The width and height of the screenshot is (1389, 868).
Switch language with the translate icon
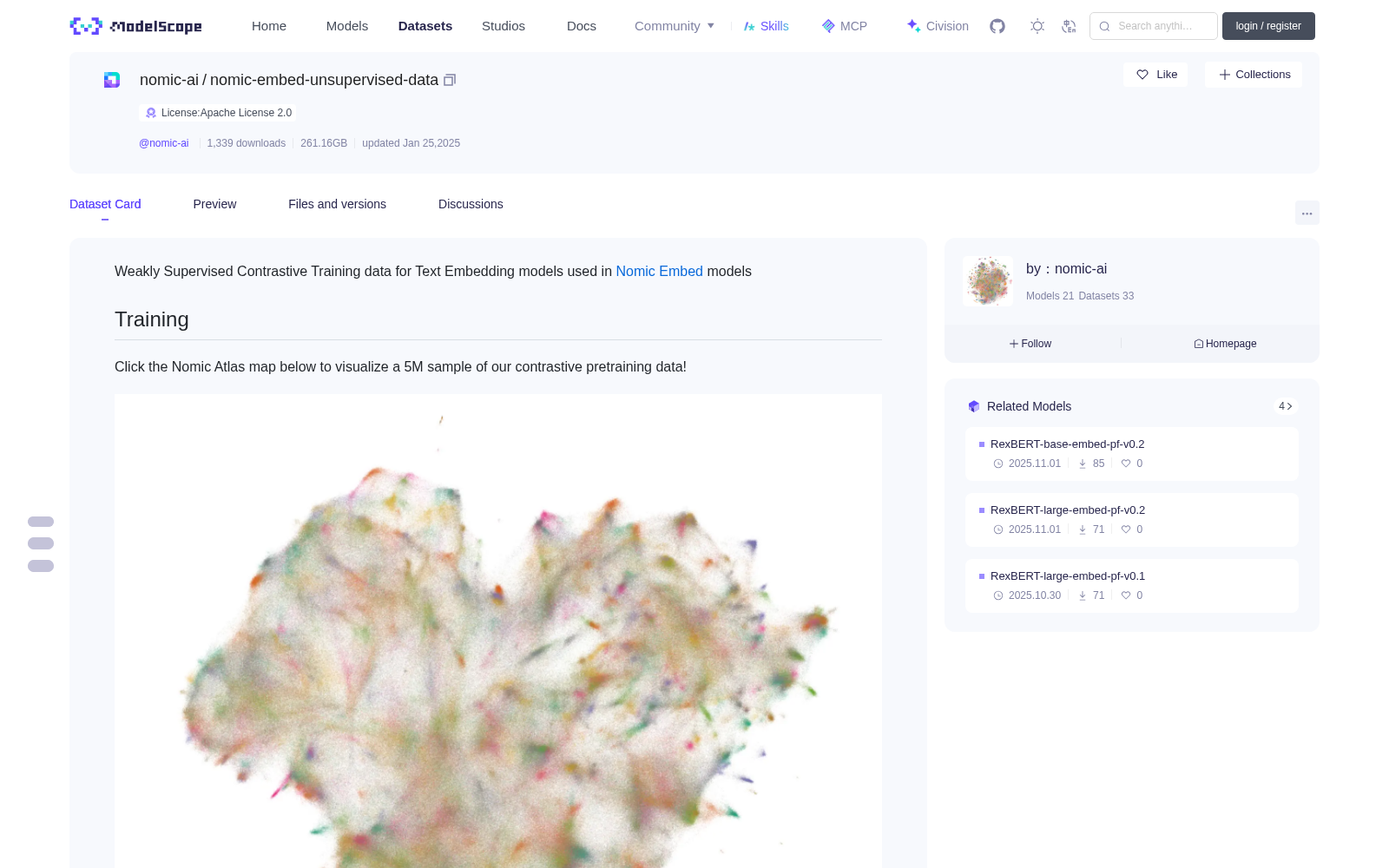point(1069,26)
